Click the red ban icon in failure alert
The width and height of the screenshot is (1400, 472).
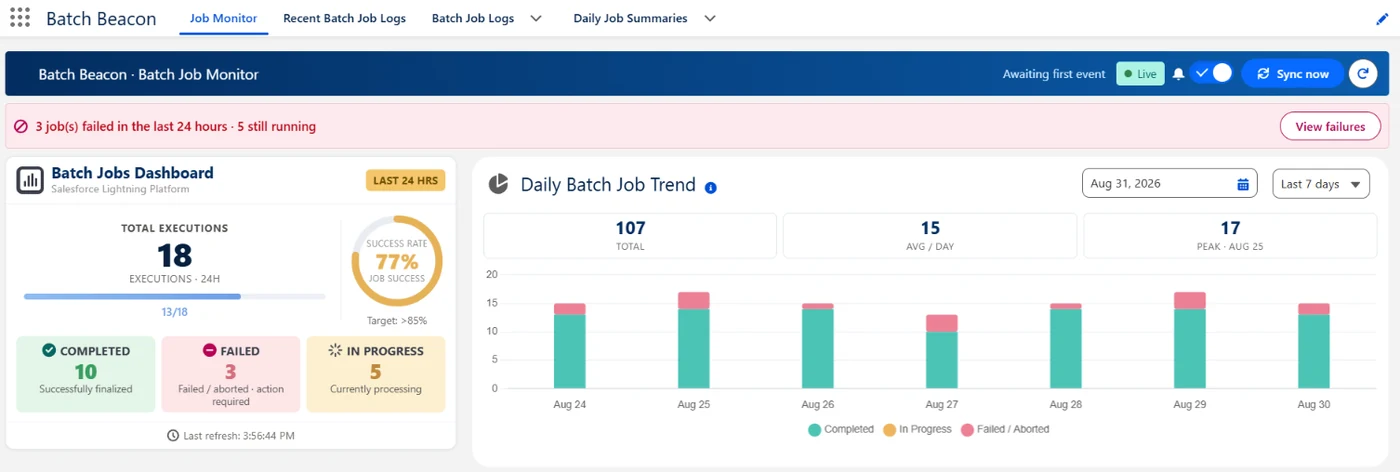pyautogui.click(x=20, y=127)
